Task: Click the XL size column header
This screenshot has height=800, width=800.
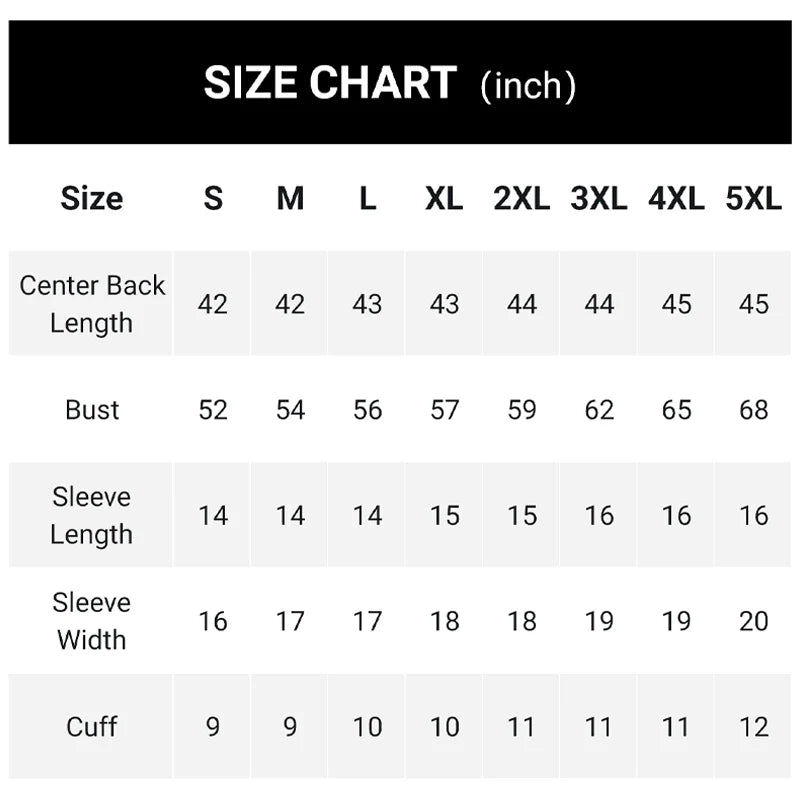Action: click(x=444, y=198)
